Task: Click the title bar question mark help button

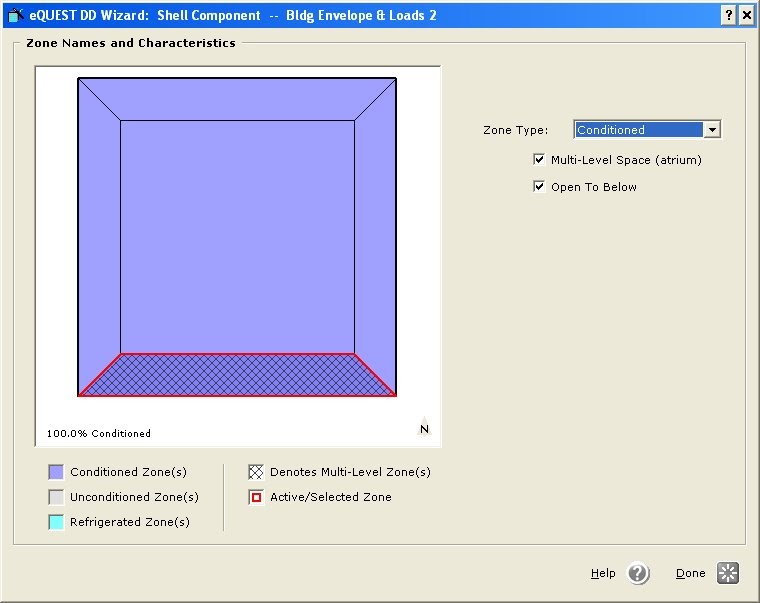Action: pos(728,15)
